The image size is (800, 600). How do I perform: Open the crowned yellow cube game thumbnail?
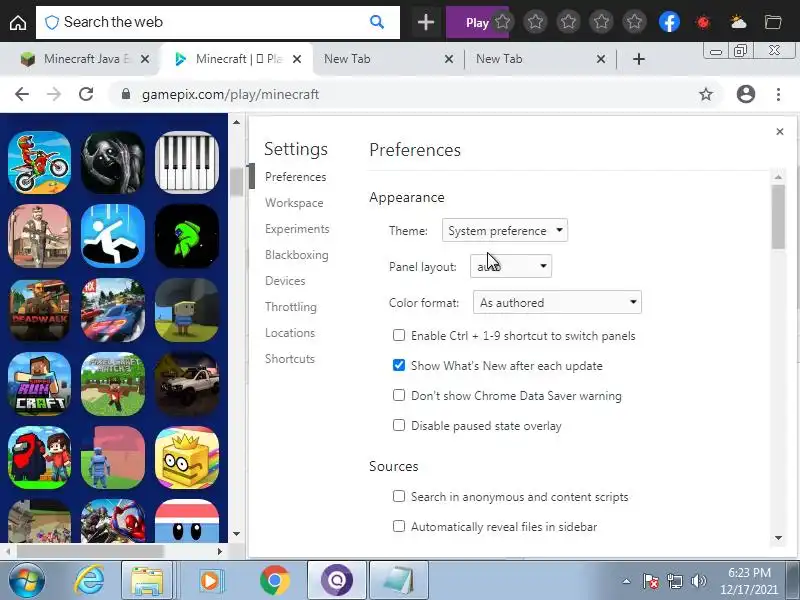click(x=187, y=457)
